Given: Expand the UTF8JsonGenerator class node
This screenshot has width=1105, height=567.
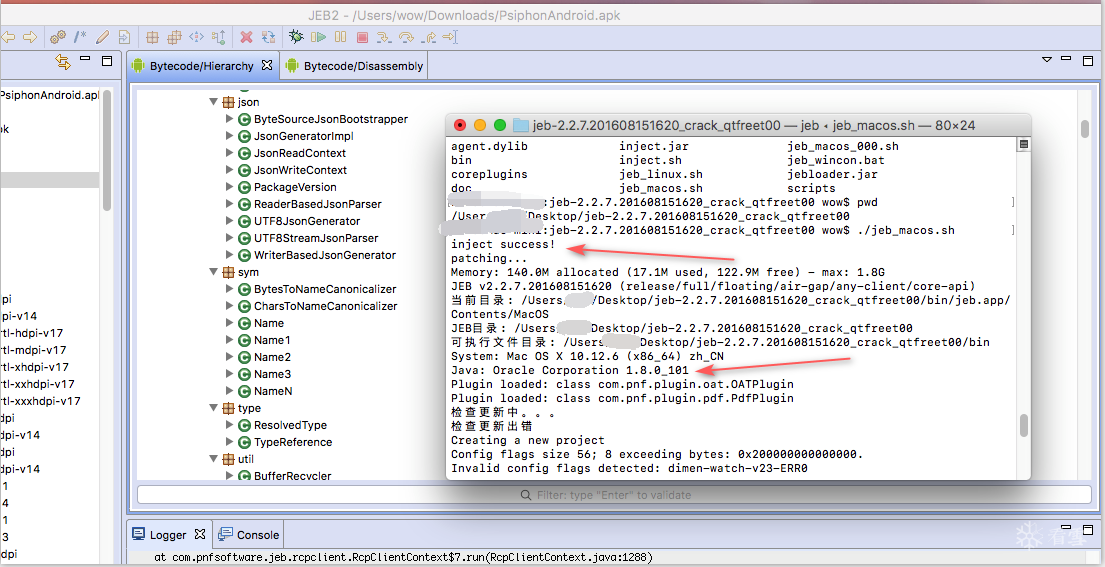Looking at the screenshot, I should pos(229,221).
